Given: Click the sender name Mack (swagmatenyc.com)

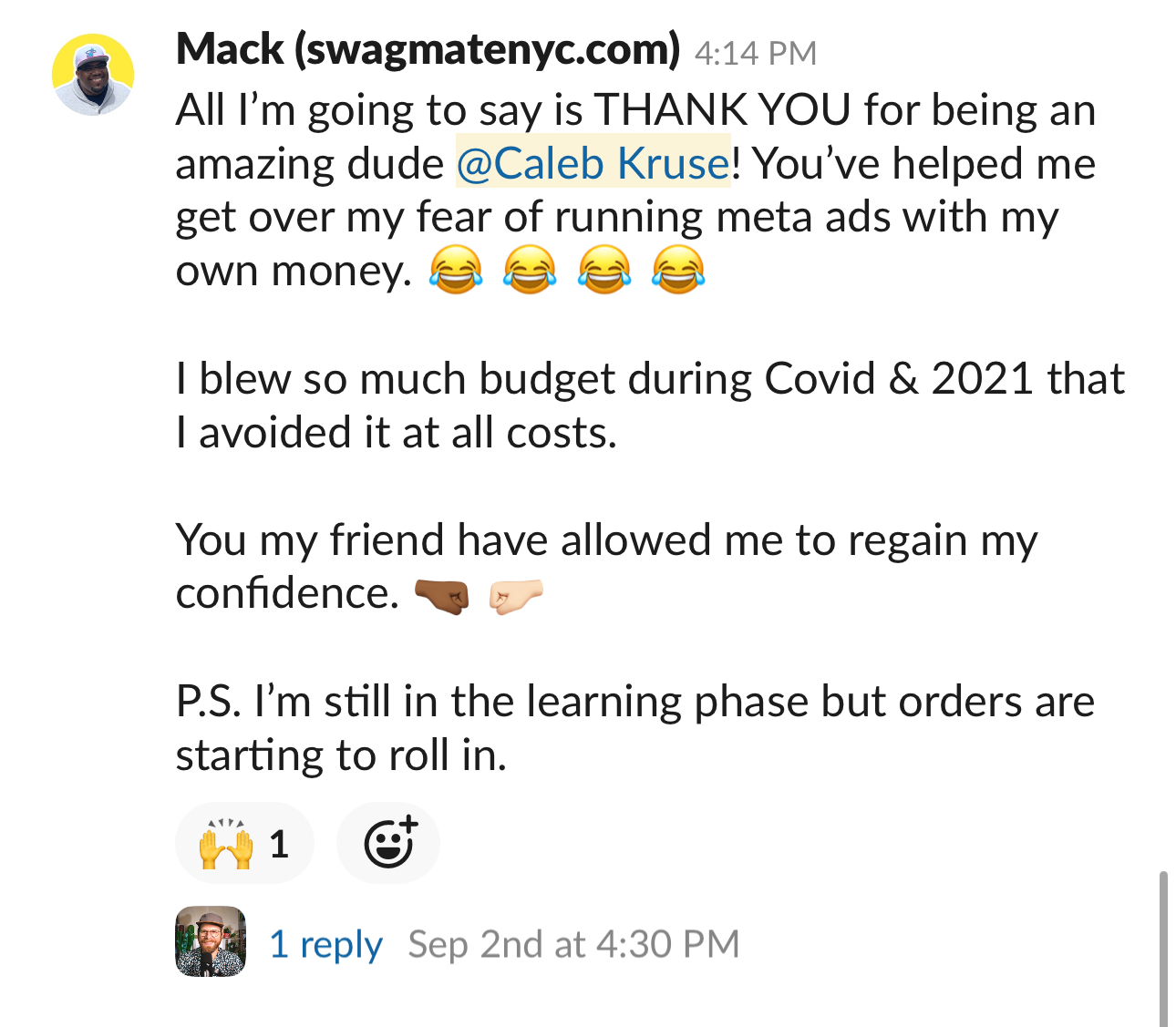Looking at the screenshot, I should tap(428, 50).
